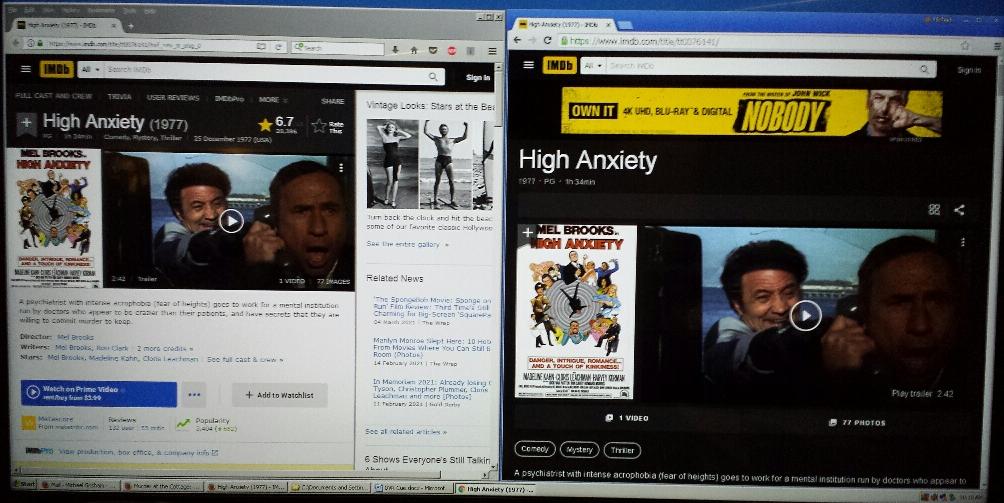Open the all topics grid icon
The height and width of the screenshot is (503, 1004).
pyautogui.click(x=934, y=210)
